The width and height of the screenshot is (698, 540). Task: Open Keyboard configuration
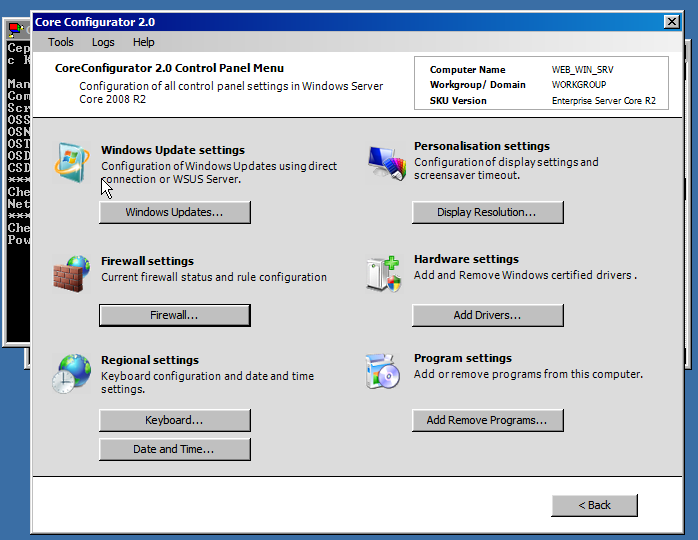(x=174, y=420)
